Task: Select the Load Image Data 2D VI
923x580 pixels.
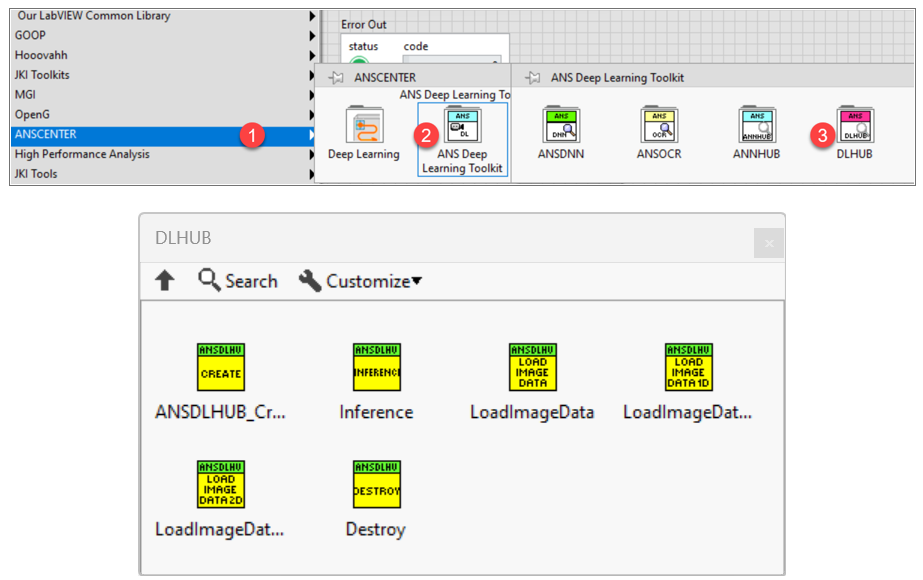Action: [x=221, y=484]
